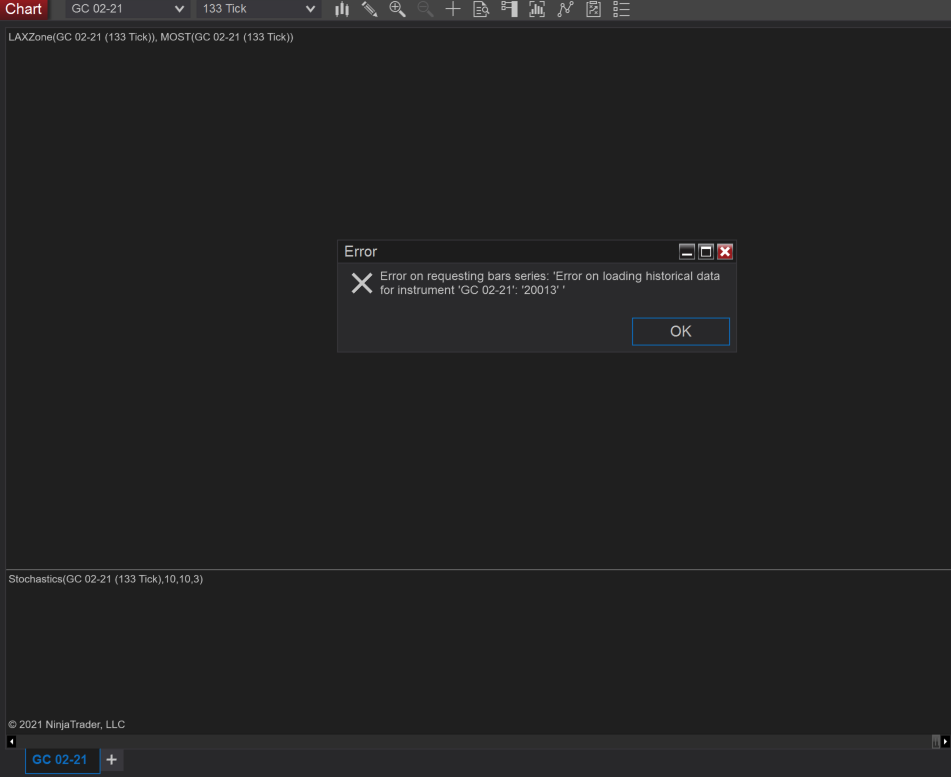This screenshot has width=951, height=777.
Task: Click the red Chart title label
Action: click(x=24, y=9)
